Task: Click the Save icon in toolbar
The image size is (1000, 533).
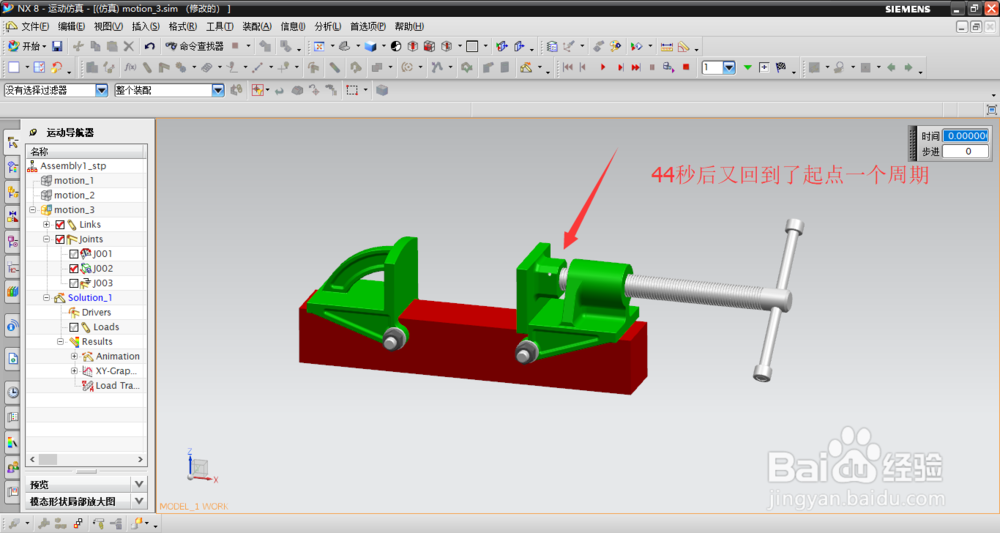Action: [x=57, y=46]
